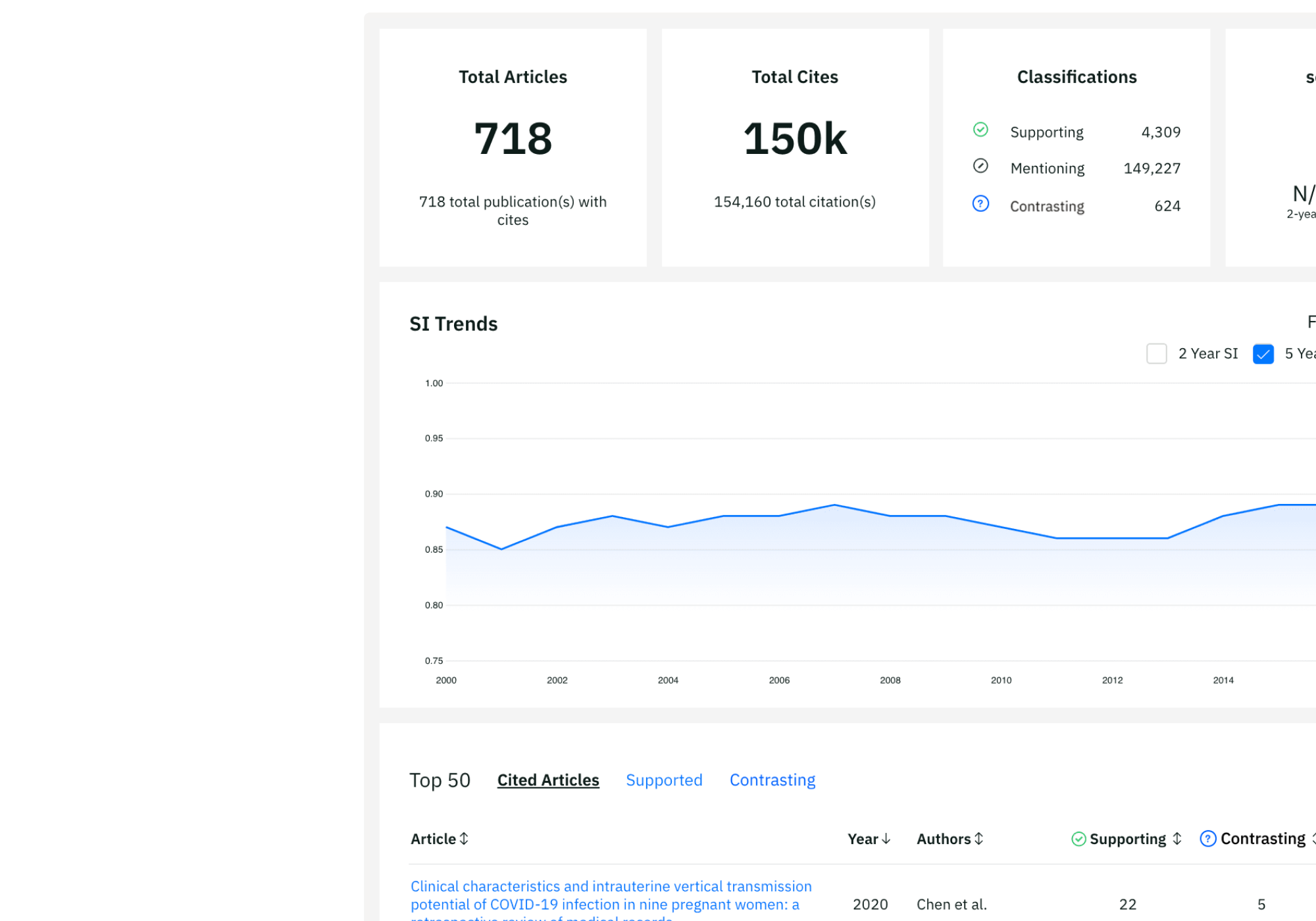Click the sort arrows beside the Supporting column header

click(x=1177, y=839)
